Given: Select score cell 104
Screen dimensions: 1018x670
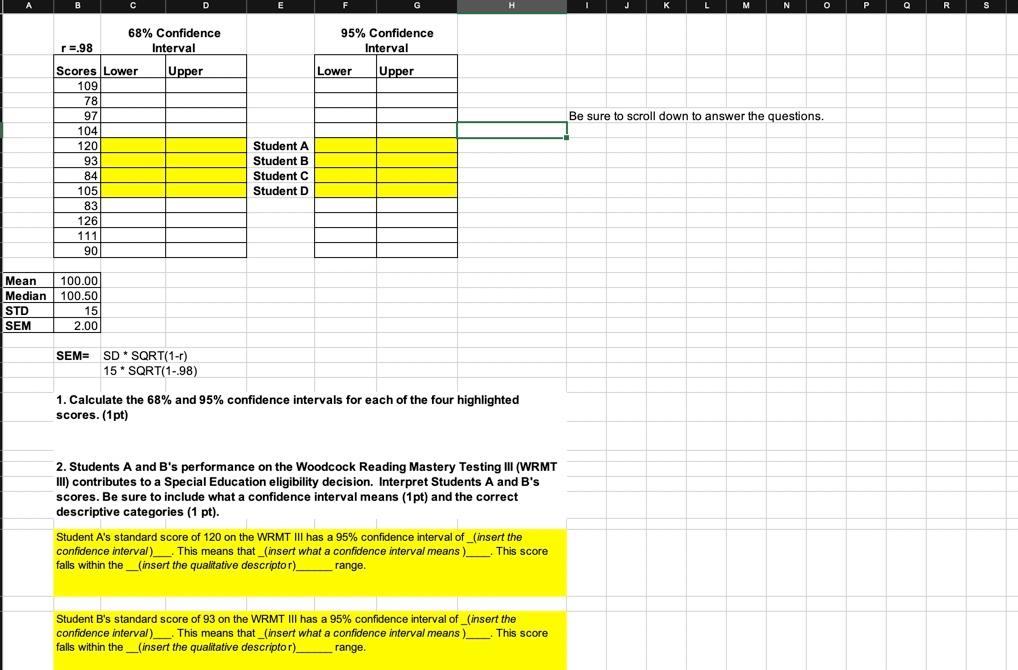Looking at the screenshot, I should (x=77, y=130).
